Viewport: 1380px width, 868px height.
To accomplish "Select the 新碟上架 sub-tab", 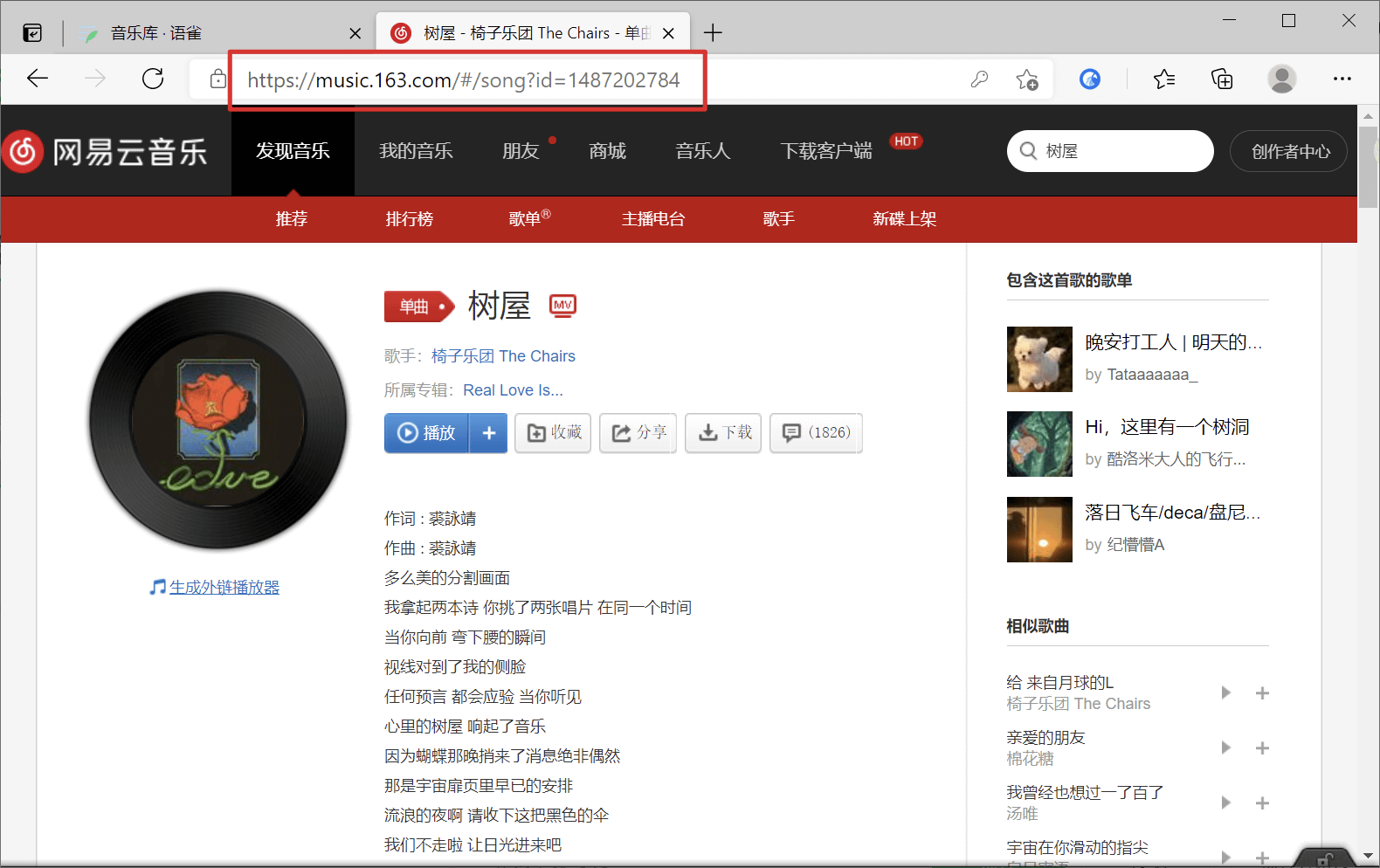I will pos(905,219).
